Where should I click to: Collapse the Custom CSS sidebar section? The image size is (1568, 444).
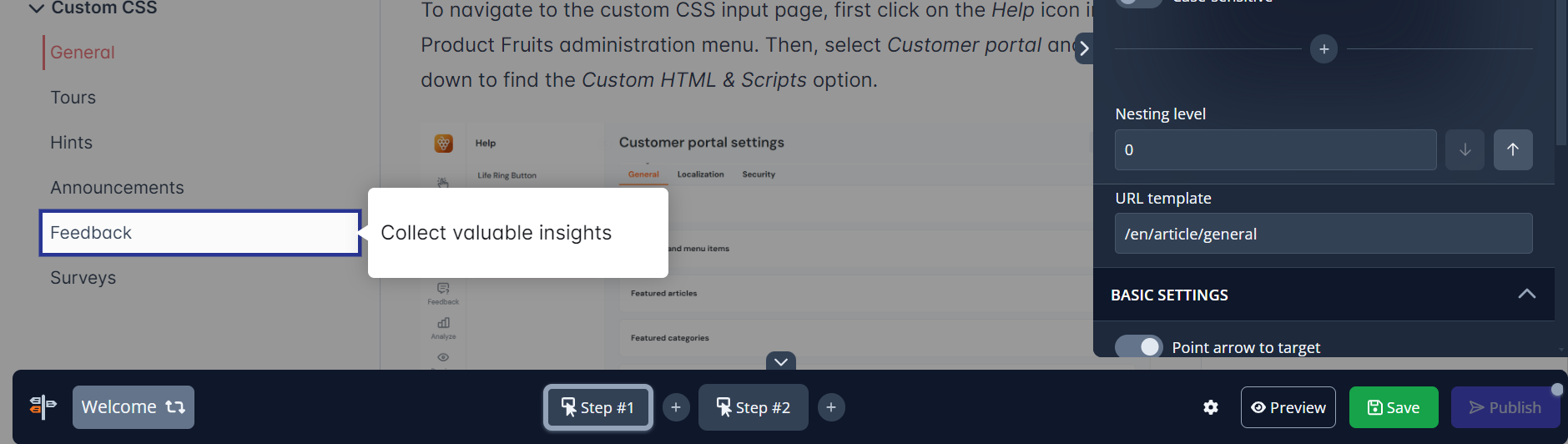36,8
